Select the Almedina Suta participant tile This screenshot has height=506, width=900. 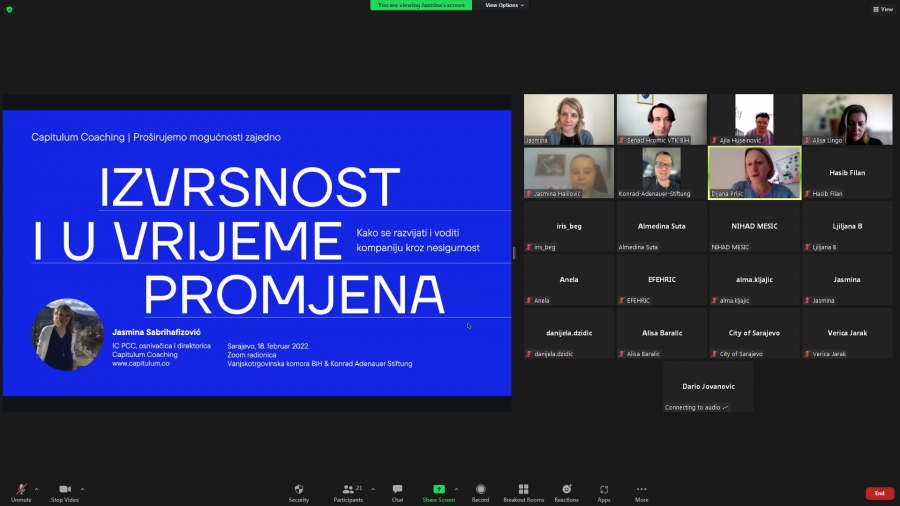point(662,226)
